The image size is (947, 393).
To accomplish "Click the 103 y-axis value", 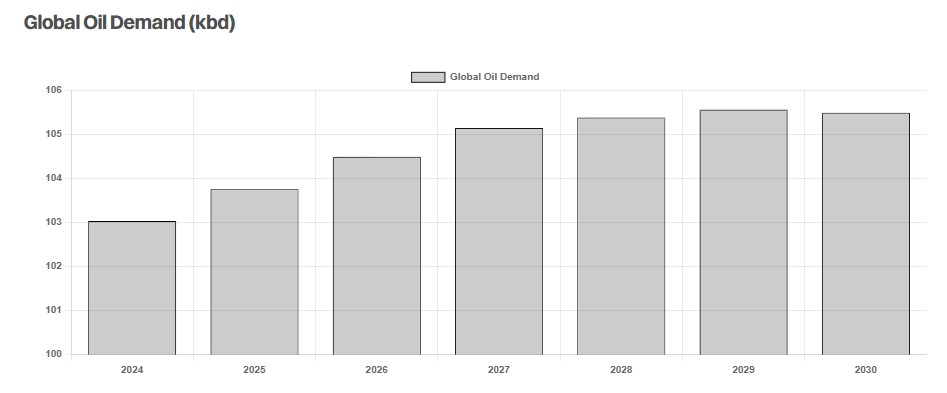I will tap(54, 223).
